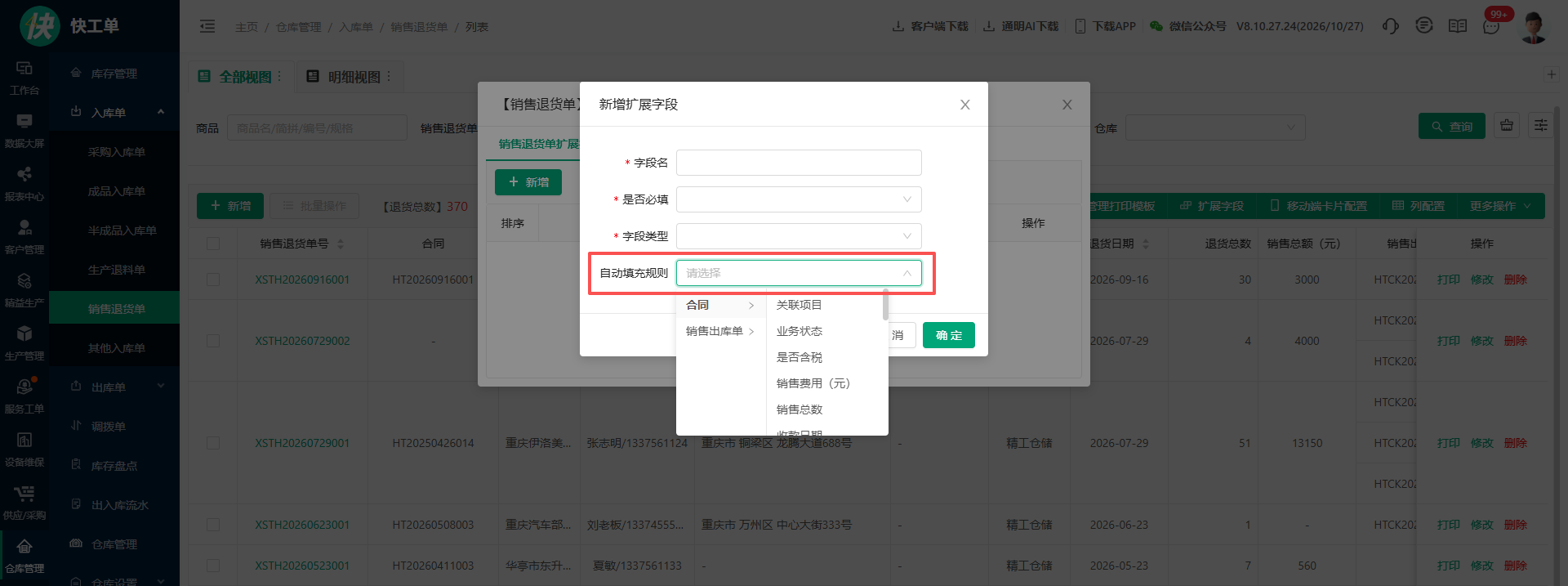Open 客户管理 in the left rail
The height and width of the screenshot is (586, 1568).
pos(24,238)
